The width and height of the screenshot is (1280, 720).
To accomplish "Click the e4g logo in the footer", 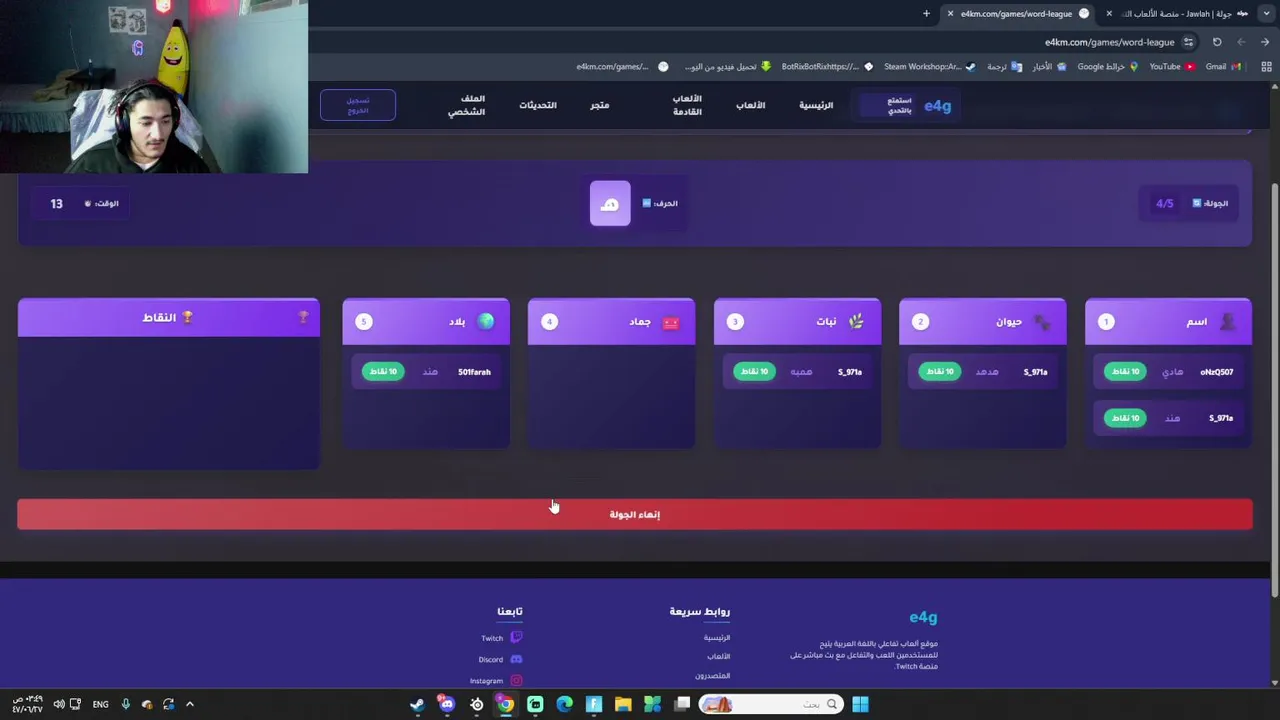I will click(923, 617).
